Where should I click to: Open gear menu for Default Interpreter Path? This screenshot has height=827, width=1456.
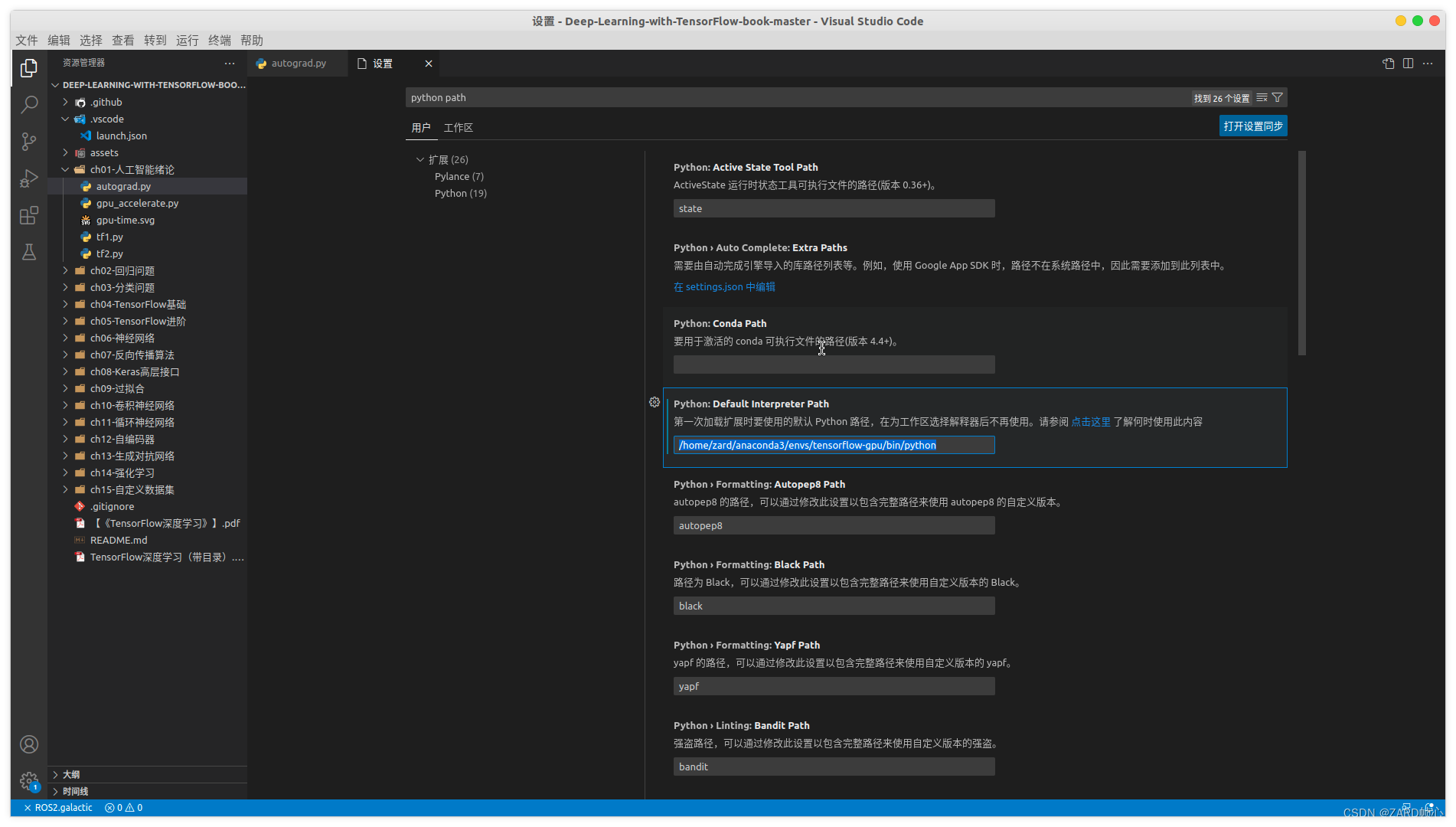[655, 402]
